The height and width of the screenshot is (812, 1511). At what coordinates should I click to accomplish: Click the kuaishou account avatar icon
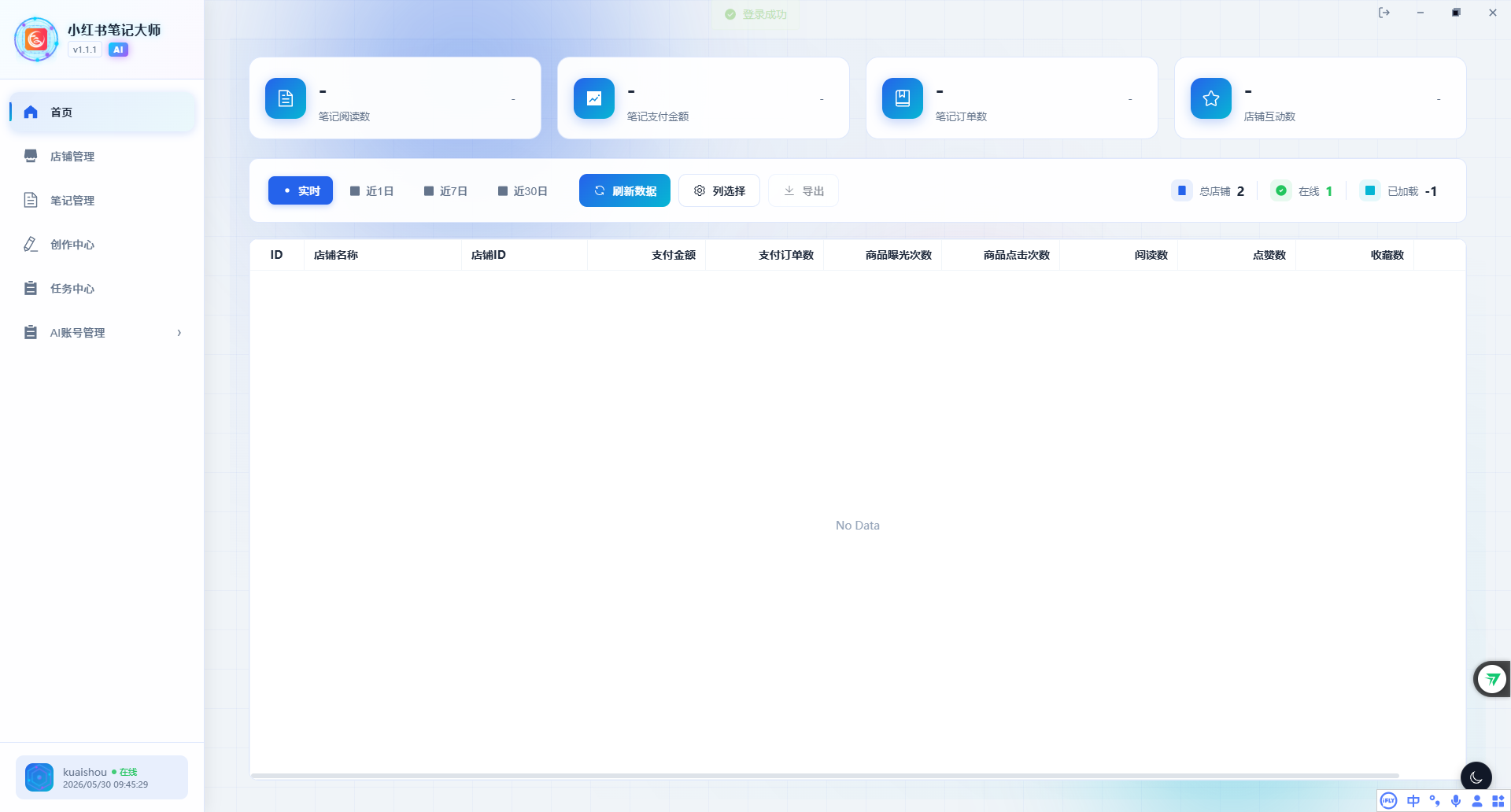[39, 777]
